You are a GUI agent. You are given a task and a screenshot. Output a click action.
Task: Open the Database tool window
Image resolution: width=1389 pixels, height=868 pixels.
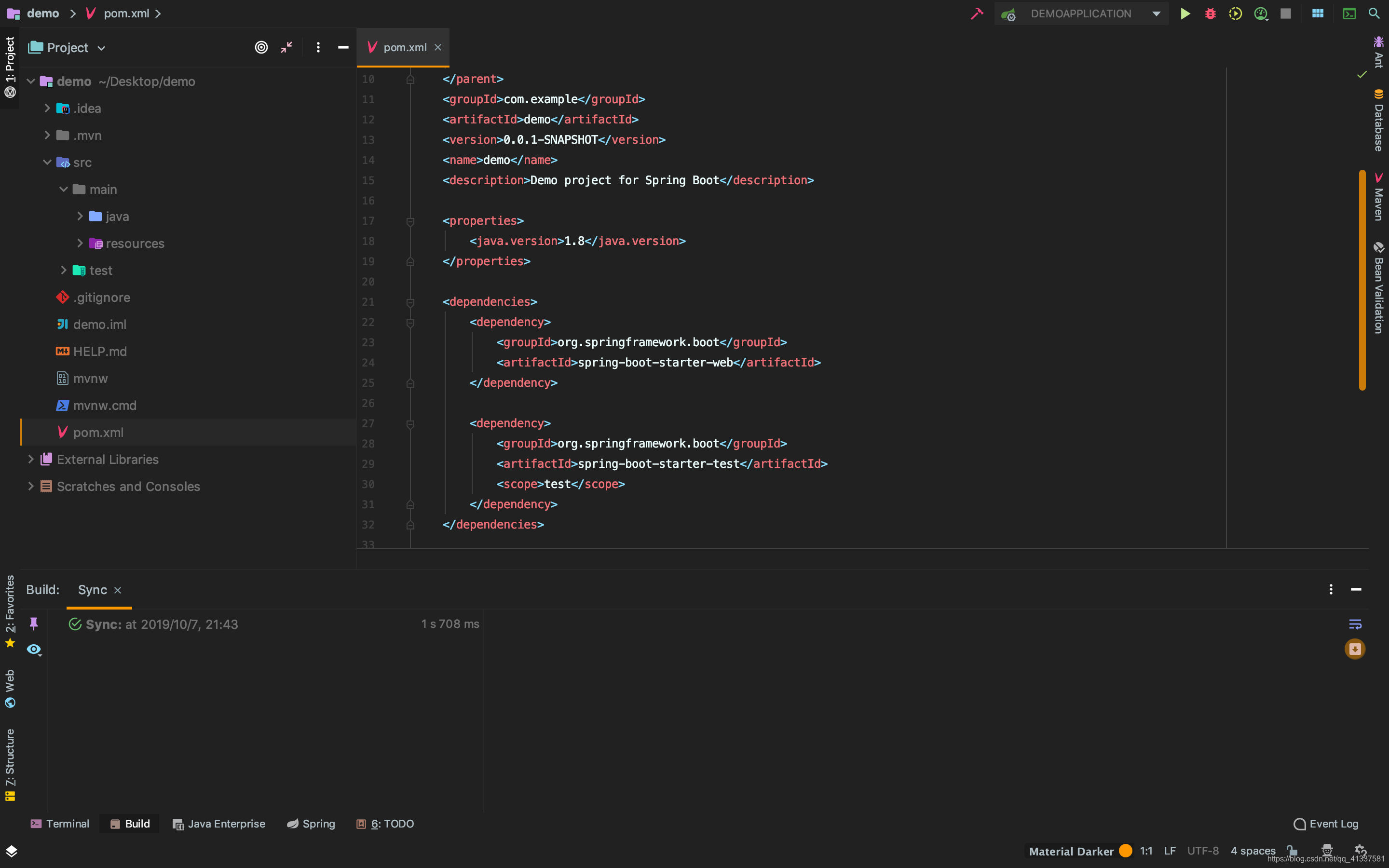tap(1379, 121)
